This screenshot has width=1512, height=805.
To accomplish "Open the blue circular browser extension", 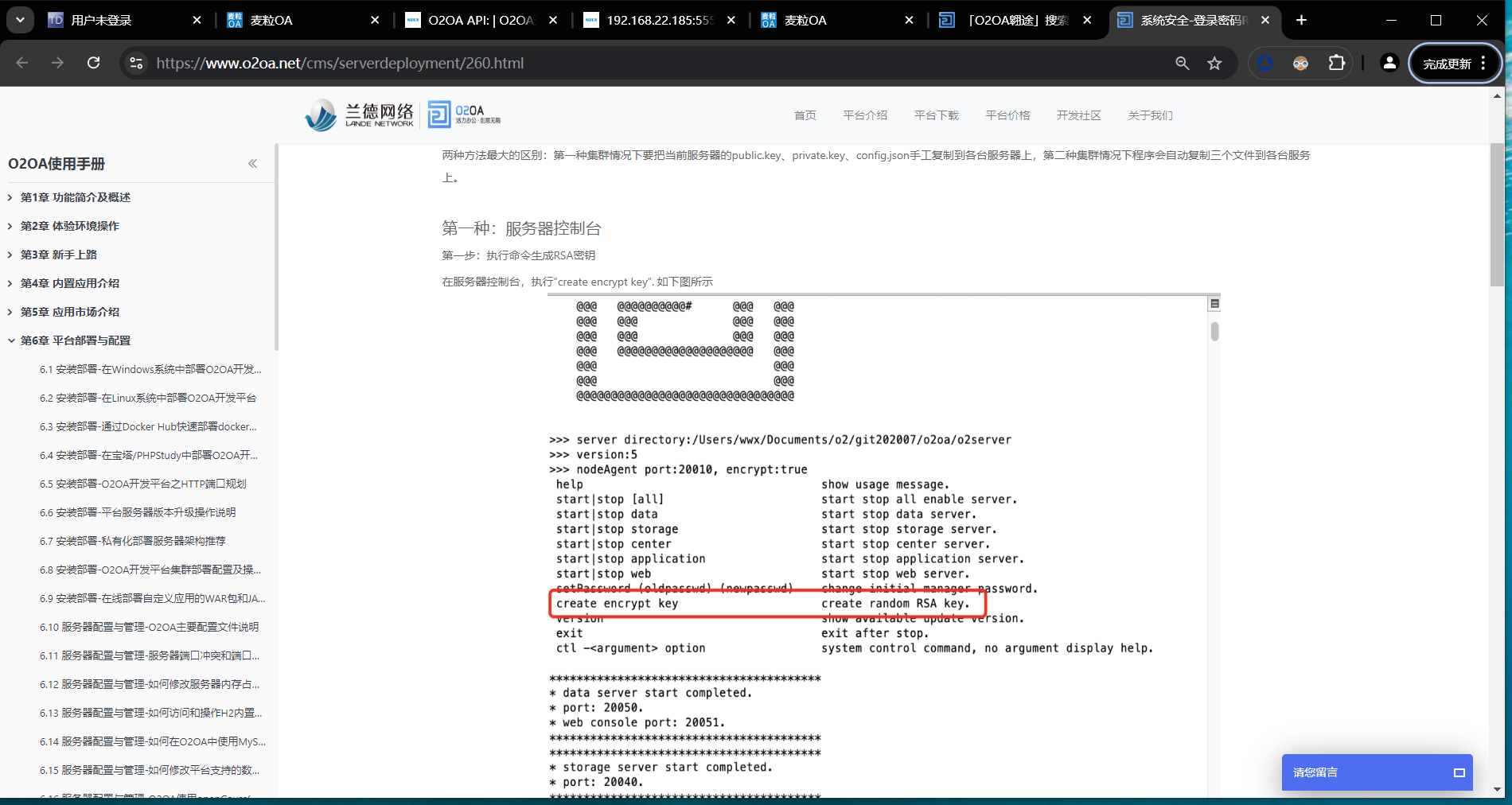I will coord(1265,63).
